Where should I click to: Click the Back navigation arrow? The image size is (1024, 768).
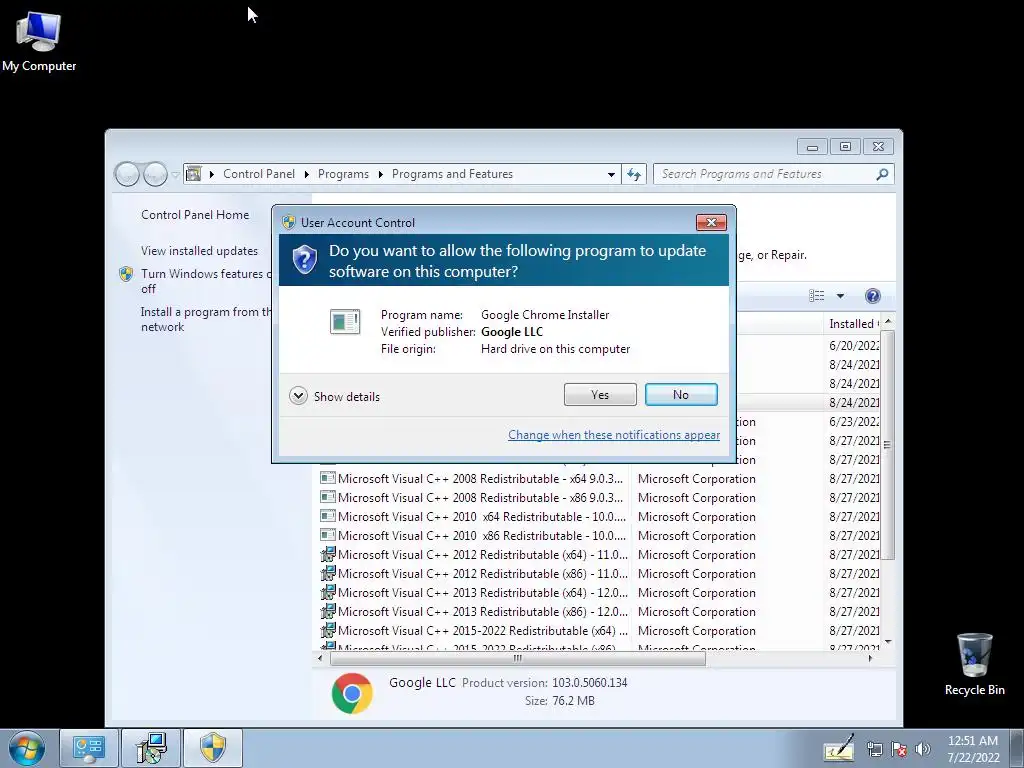tap(127, 174)
